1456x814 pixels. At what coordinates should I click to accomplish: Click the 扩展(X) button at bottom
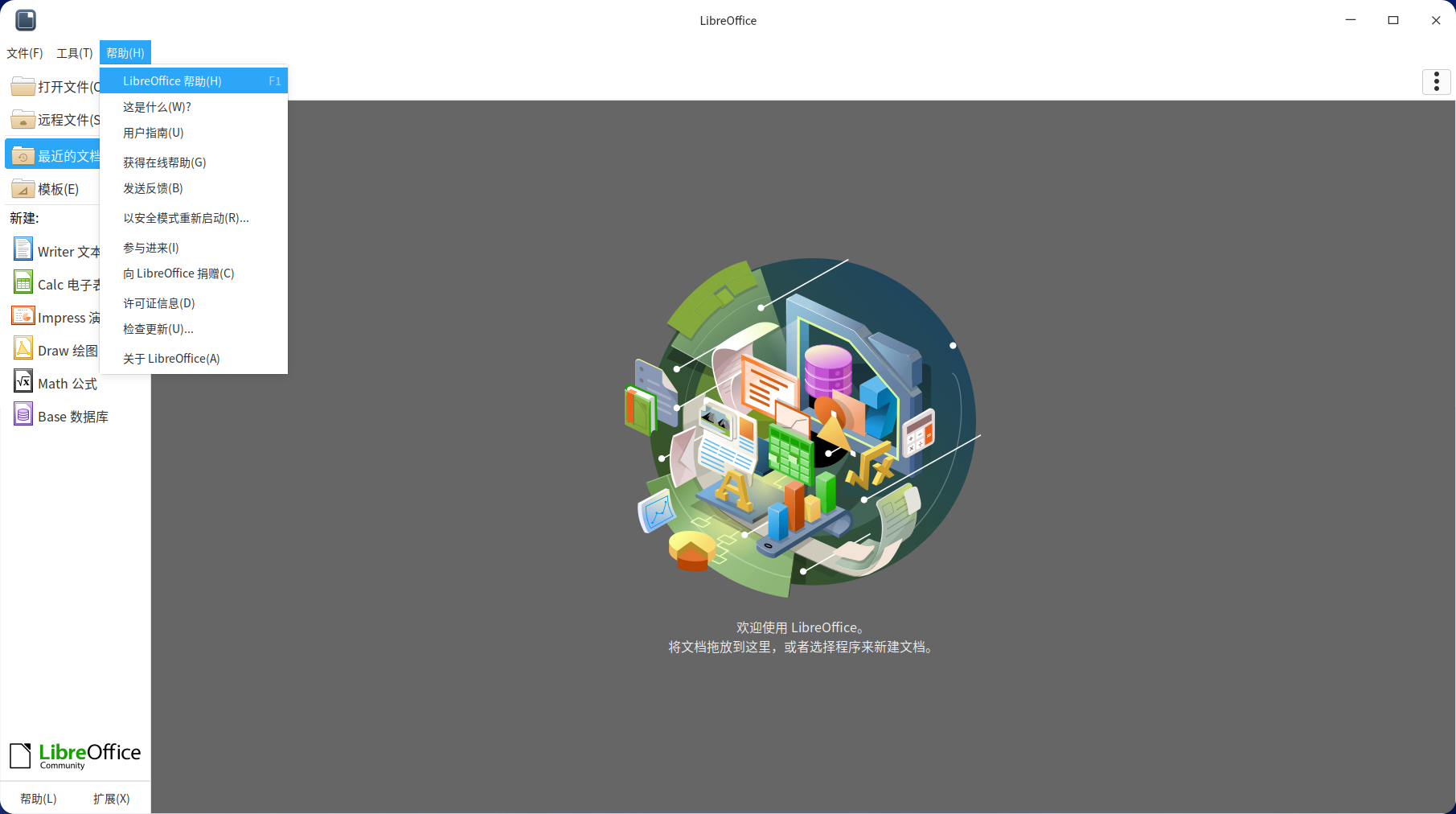click(x=111, y=799)
